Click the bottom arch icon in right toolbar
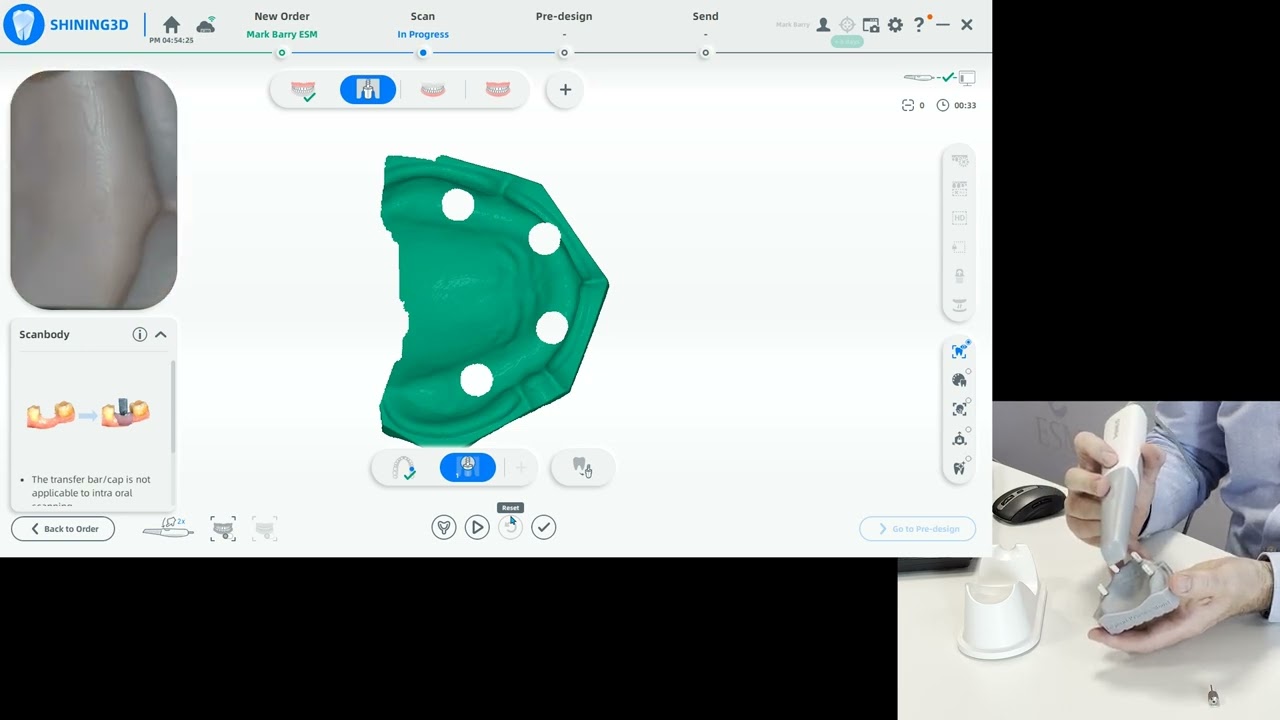Viewport: 1280px width, 720px height. pos(960,305)
